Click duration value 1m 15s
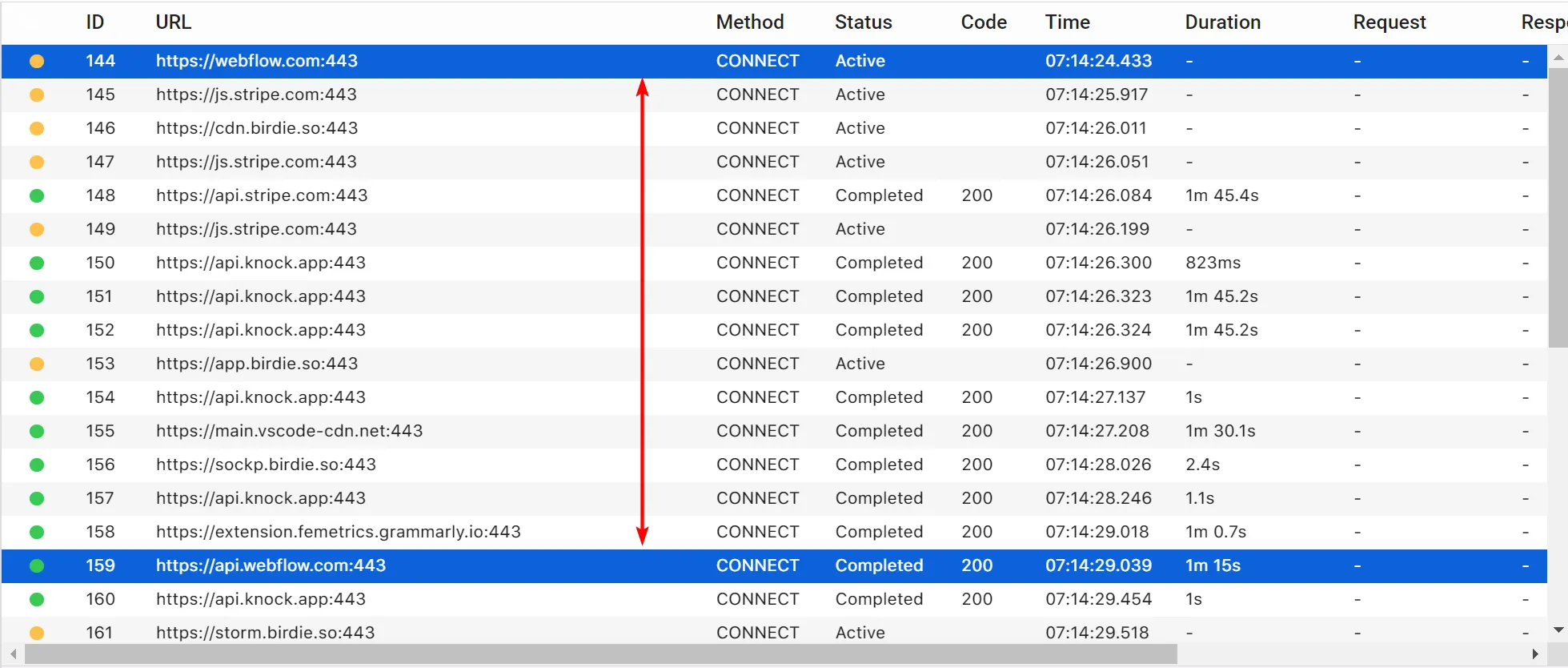1568x668 pixels. (x=1213, y=565)
